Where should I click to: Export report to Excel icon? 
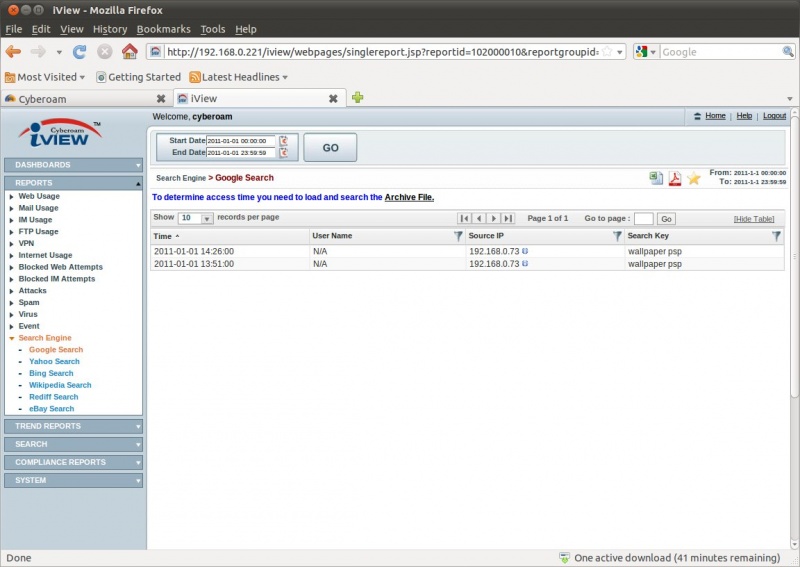pos(656,178)
